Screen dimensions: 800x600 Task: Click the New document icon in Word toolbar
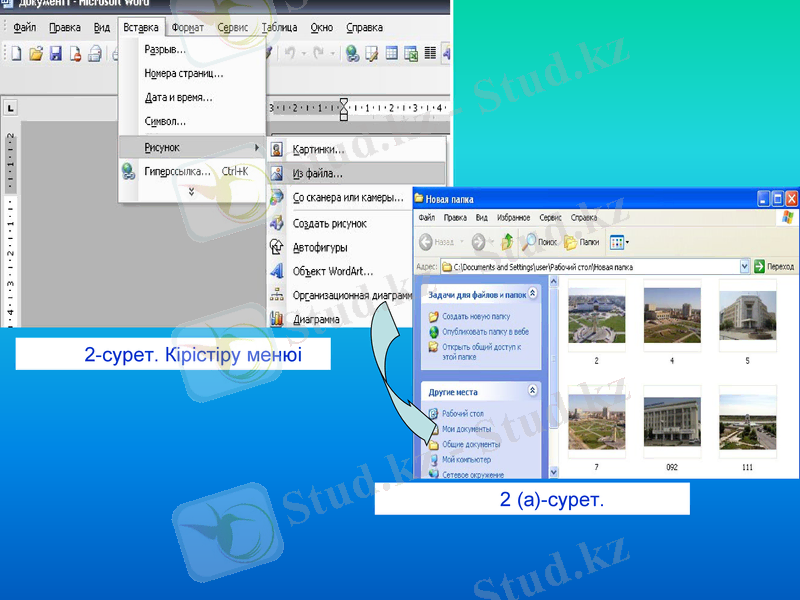tap(16, 54)
